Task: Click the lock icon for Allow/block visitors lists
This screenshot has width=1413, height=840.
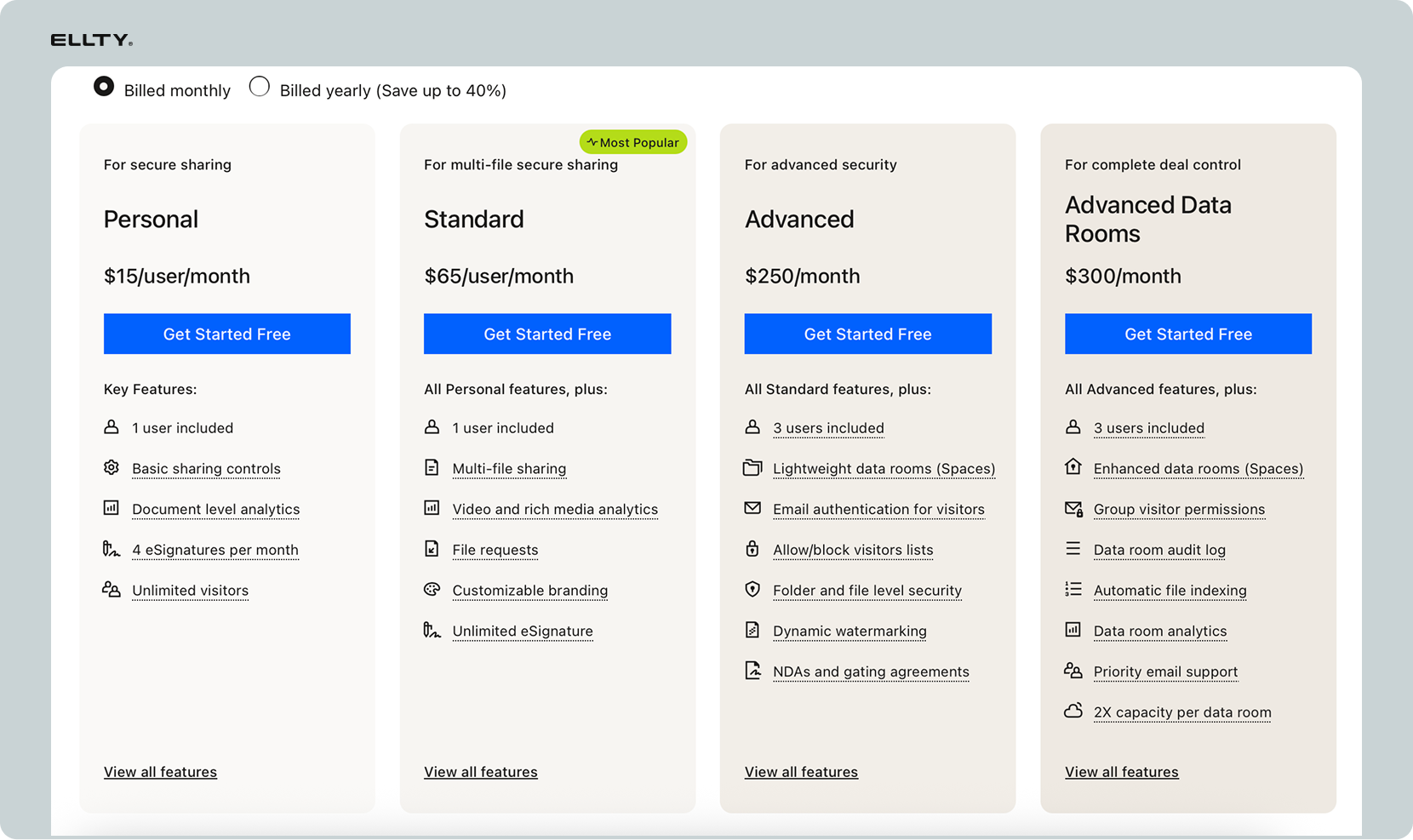Action: click(x=752, y=549)
